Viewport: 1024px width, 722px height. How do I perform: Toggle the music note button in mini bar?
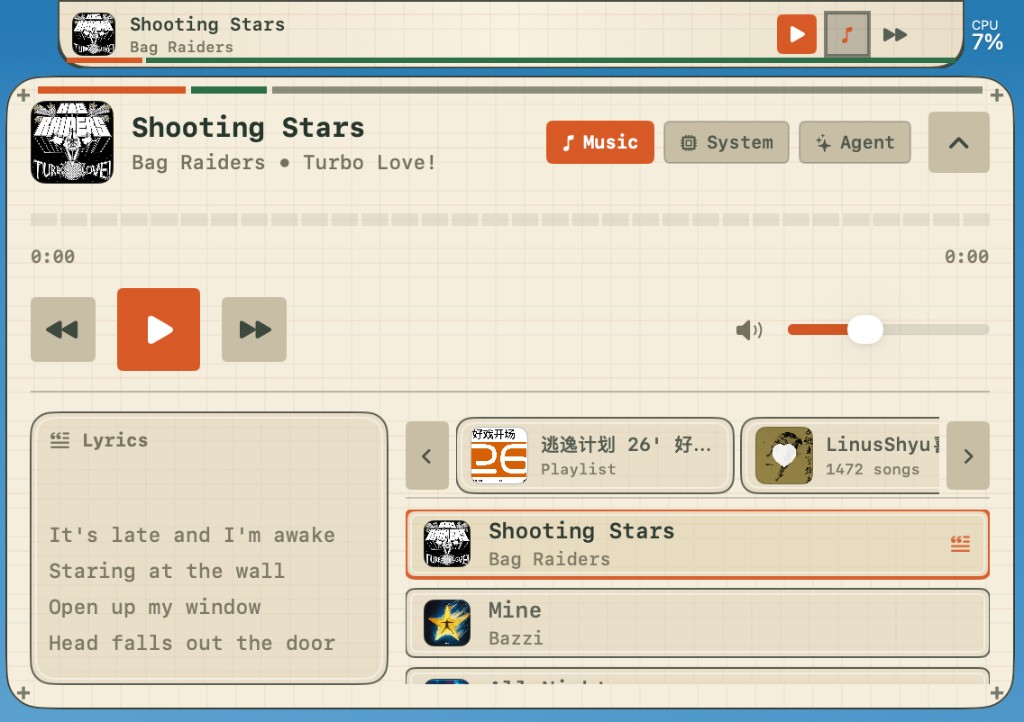tap(846, 34)
